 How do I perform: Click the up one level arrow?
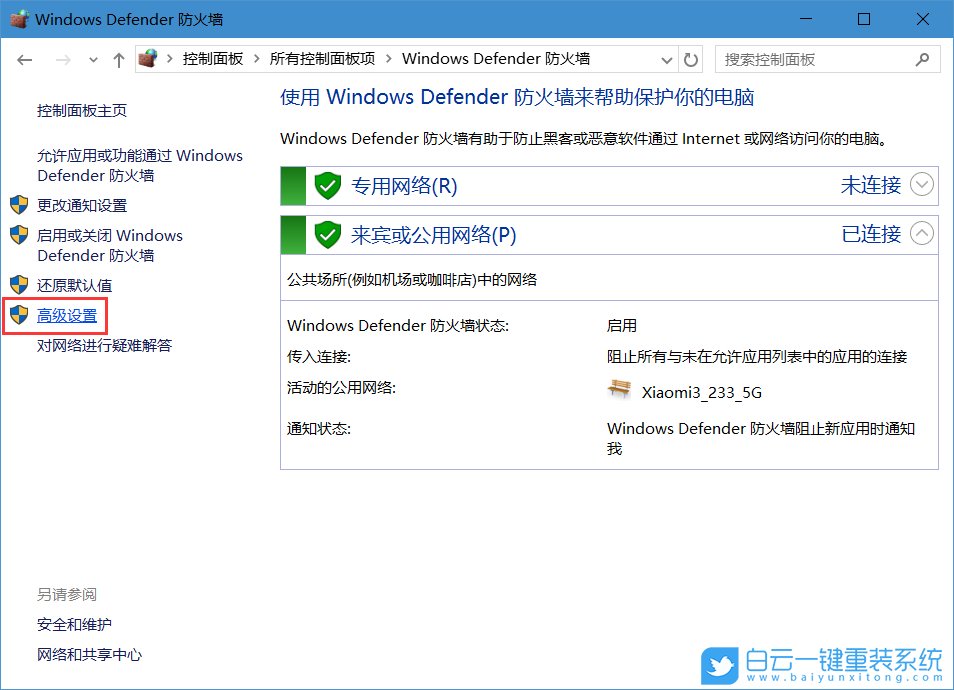[119, 60]
